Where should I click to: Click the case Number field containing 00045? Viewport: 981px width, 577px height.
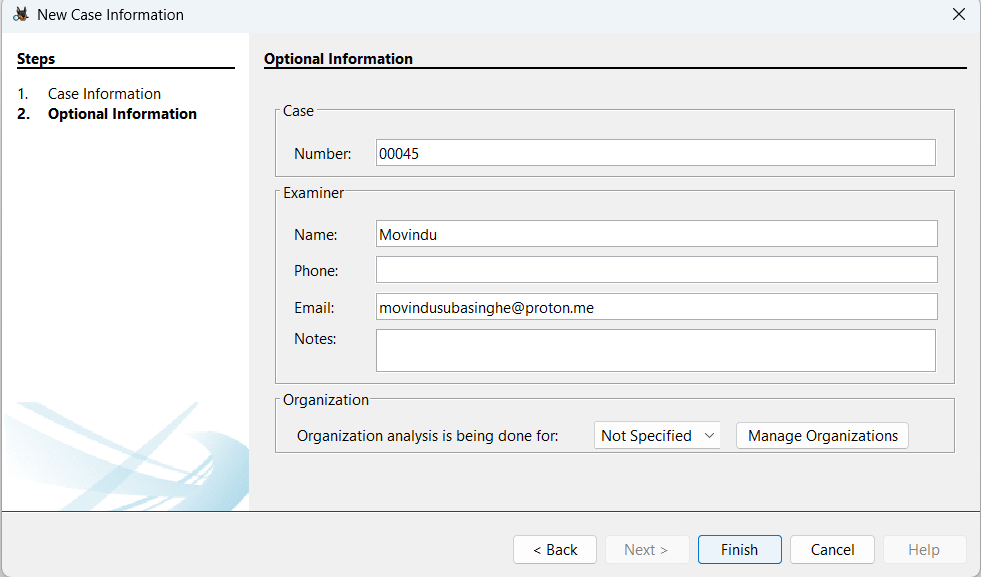click(x=655, y=153)
